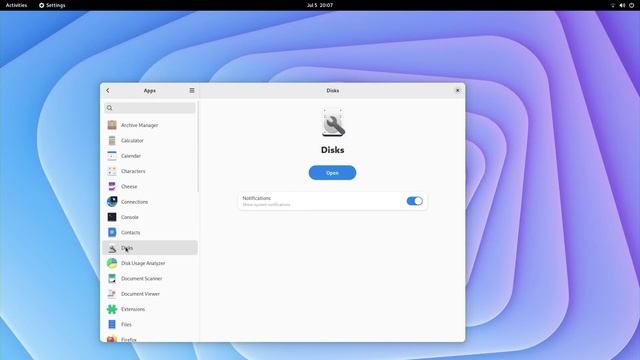Image resolution: width=640 pixels, height=360 pixels.
Task: Click the Archive Manager app icon
Action: [x=112, y=125]
